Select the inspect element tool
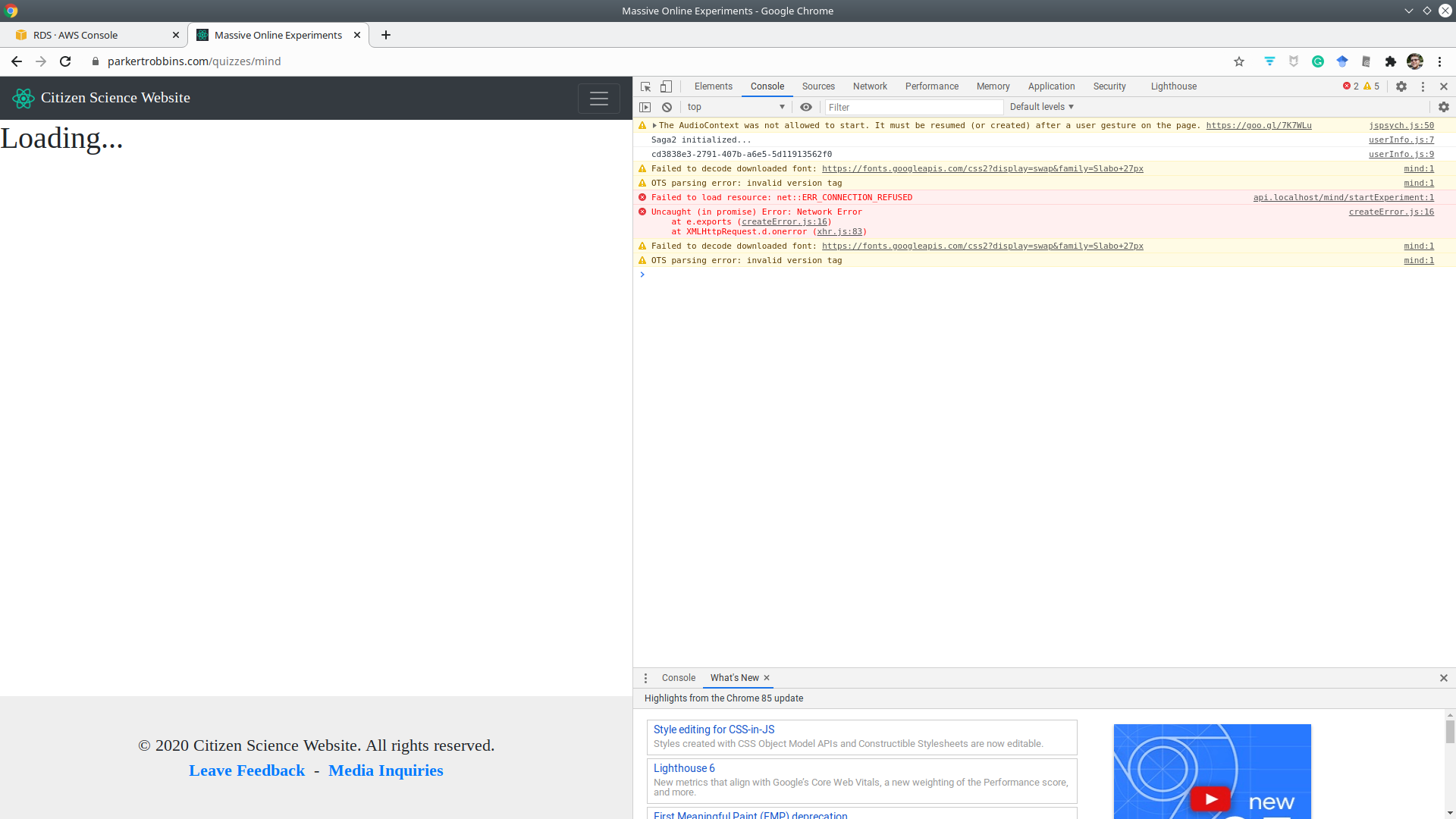Screen dimensions: 1456x819 [645, 86]
